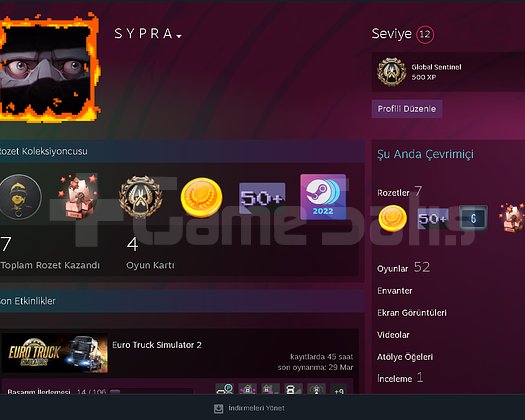This screenshot has height=420, width=525.
Task: Open the gold coin badge under Rozetler
Action: click(x=392, y=218)
